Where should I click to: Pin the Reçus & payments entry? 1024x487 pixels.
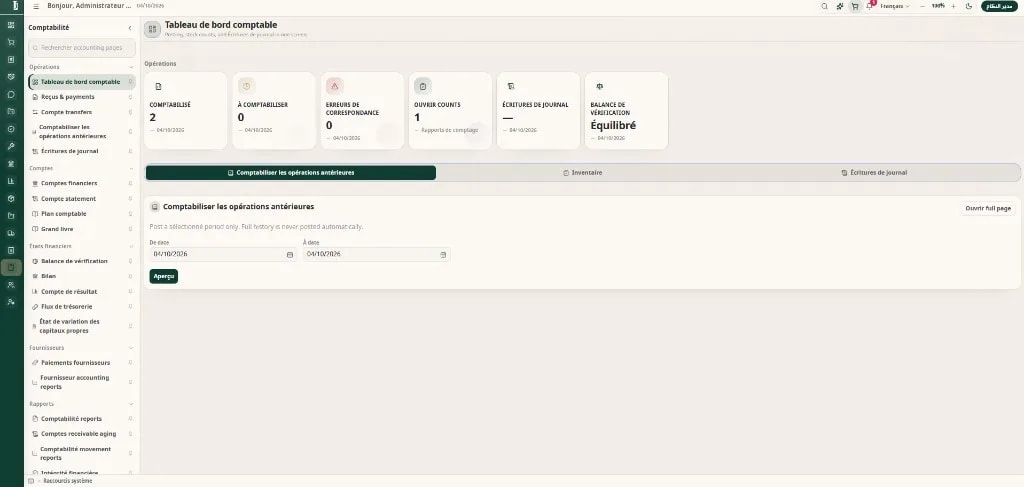(131, 97)
